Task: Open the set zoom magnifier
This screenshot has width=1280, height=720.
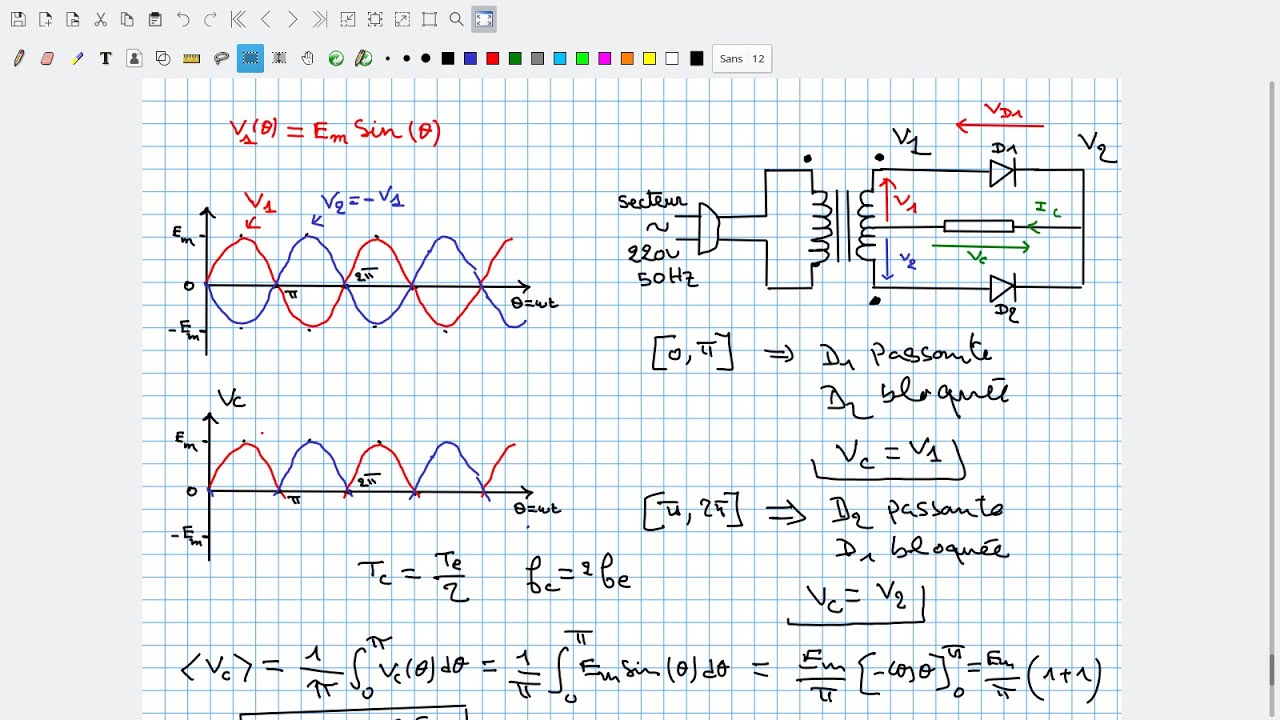Action: tap(456, 19)
